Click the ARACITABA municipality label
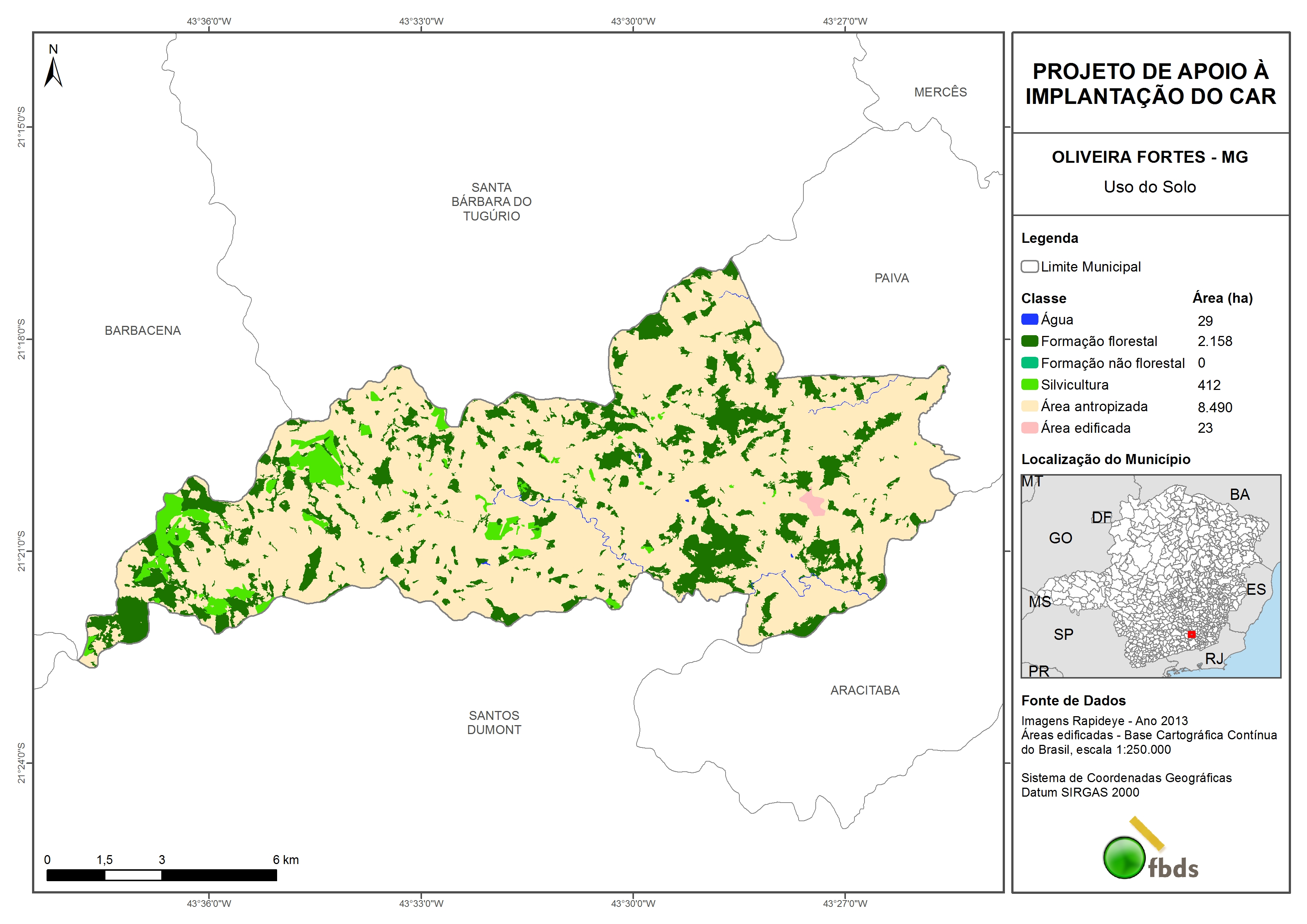 pos(865,690)
